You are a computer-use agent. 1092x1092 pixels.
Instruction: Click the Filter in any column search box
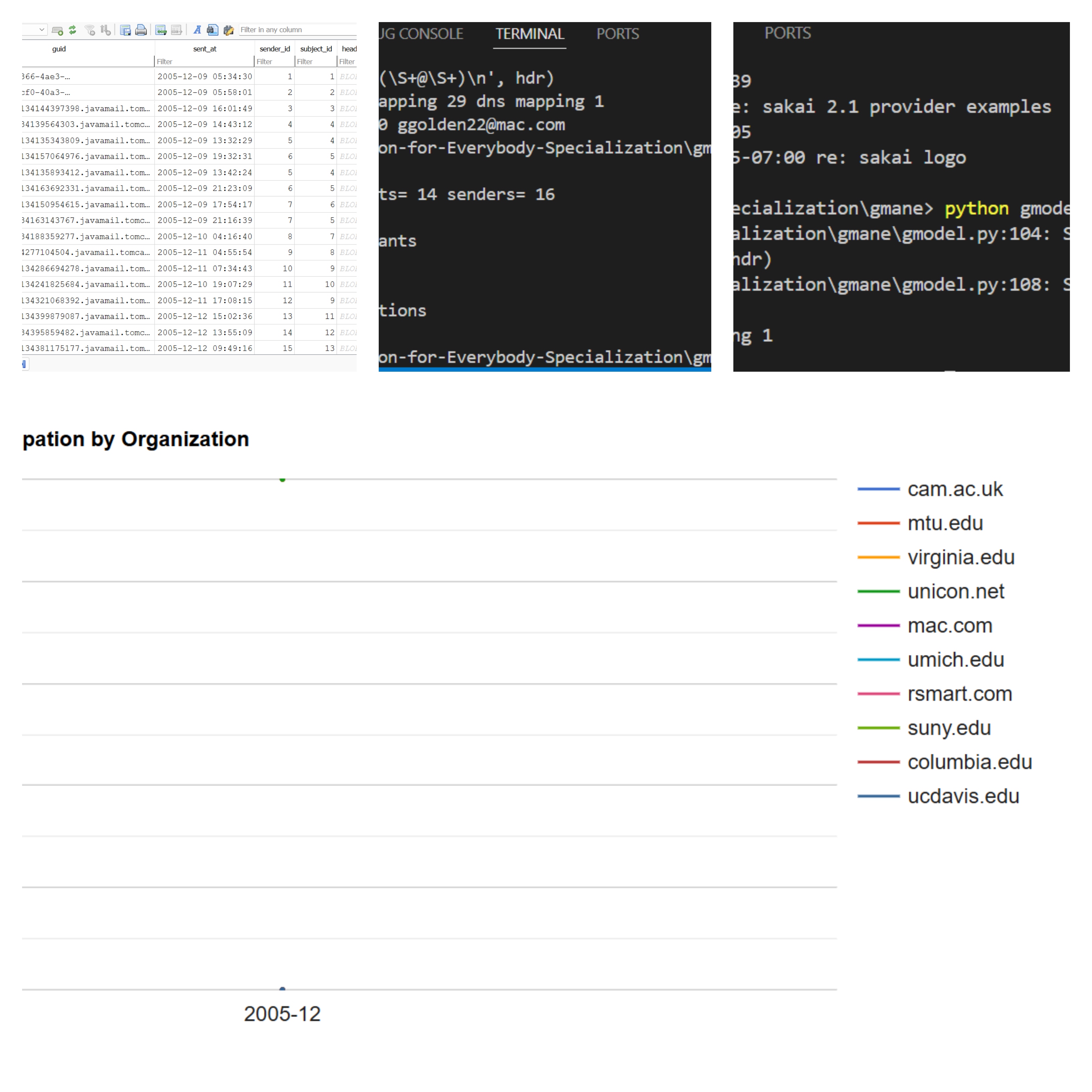pyautogui.click(x=294, y=29)
